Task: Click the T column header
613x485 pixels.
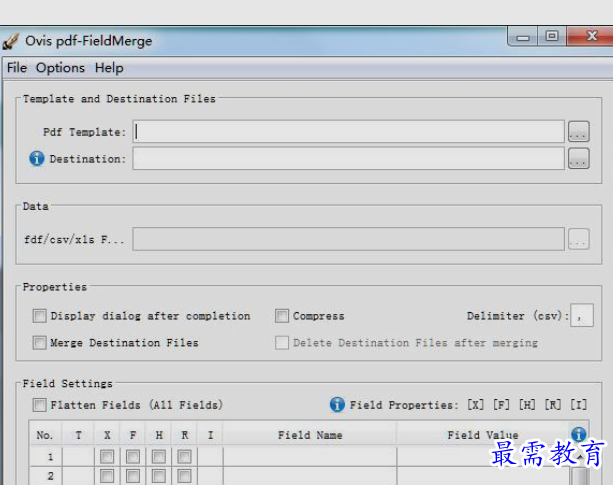Action: (x=78, y=435)
